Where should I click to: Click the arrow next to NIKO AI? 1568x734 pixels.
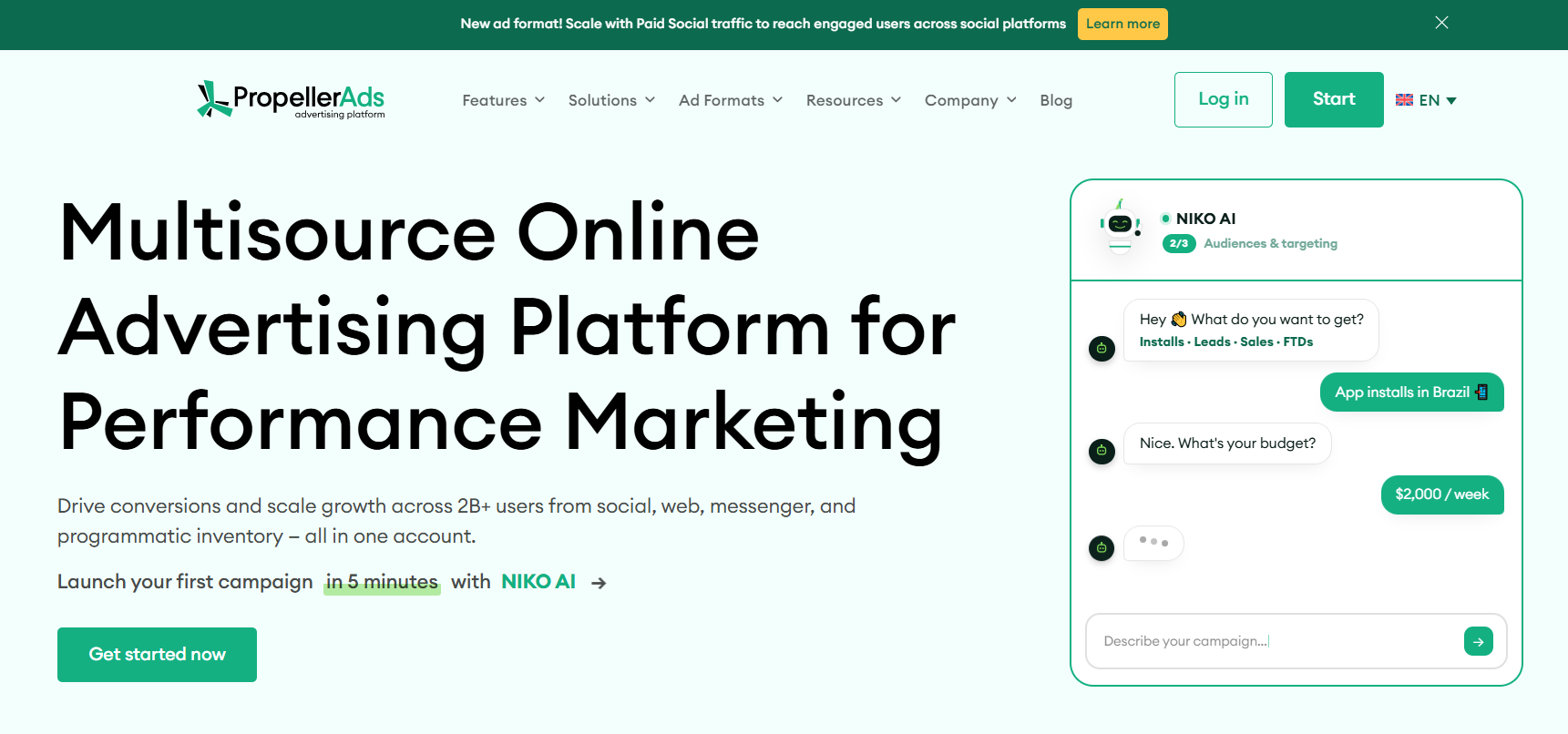(599, 583)
